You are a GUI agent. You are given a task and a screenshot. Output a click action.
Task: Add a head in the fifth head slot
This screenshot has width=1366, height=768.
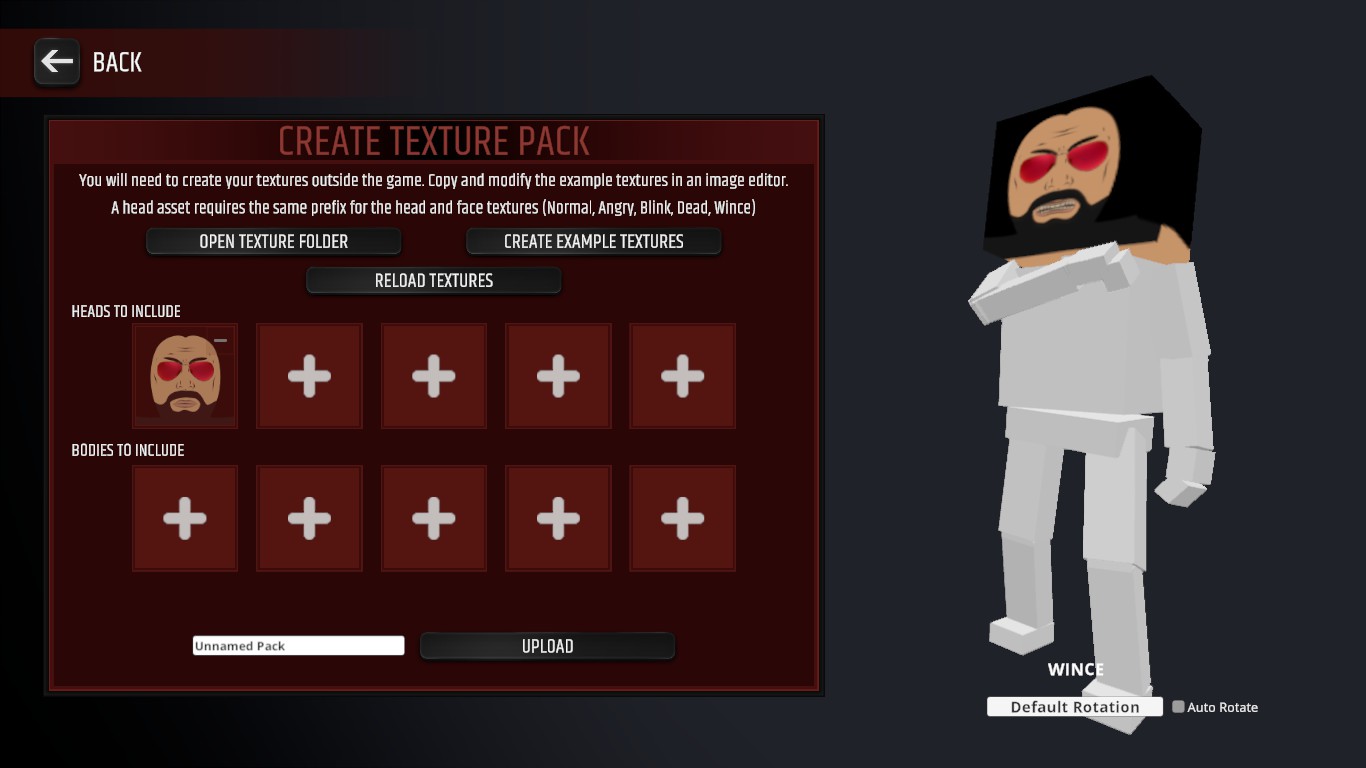682,376
